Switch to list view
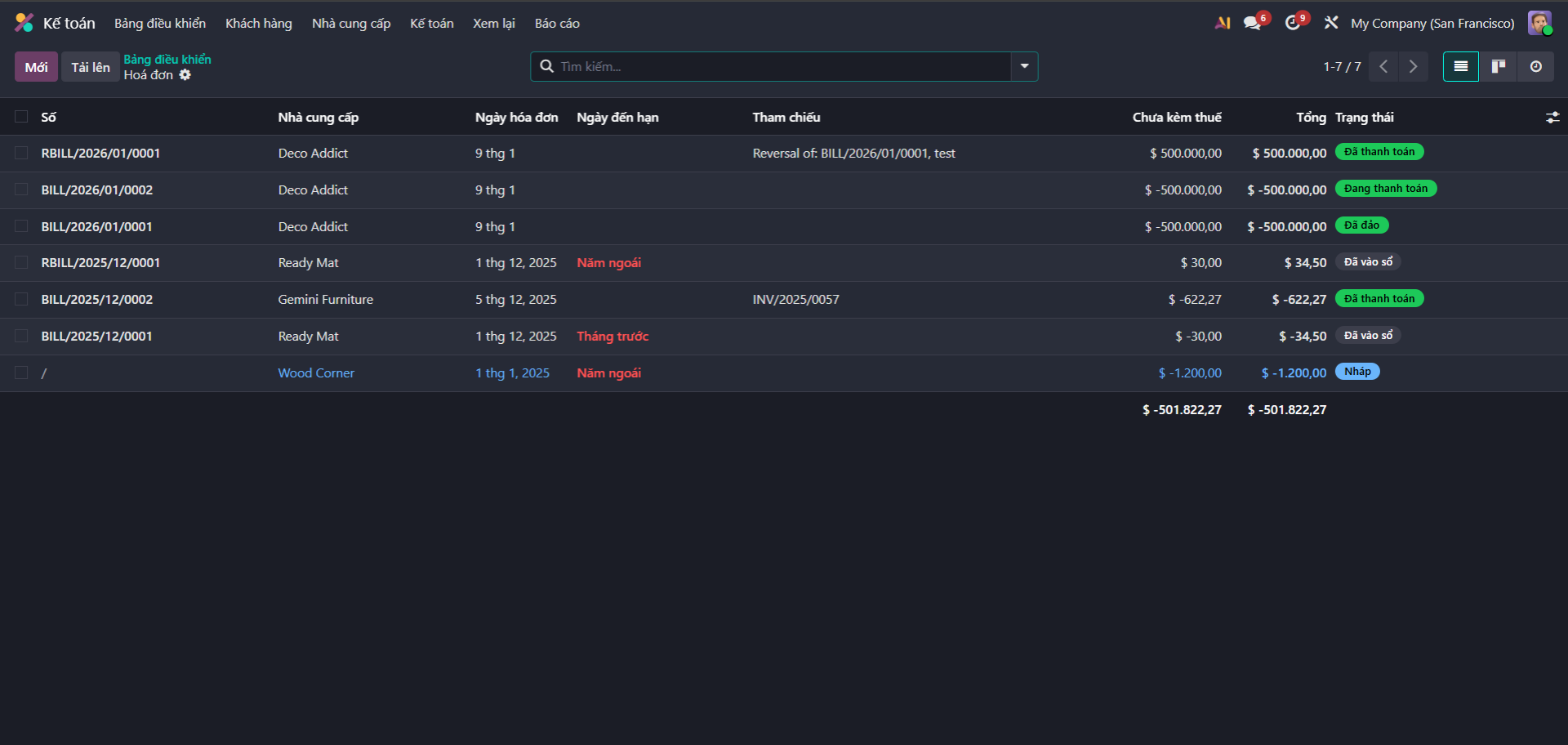The width and height of the screenshot is (1568, 745). click(1460, 67)
